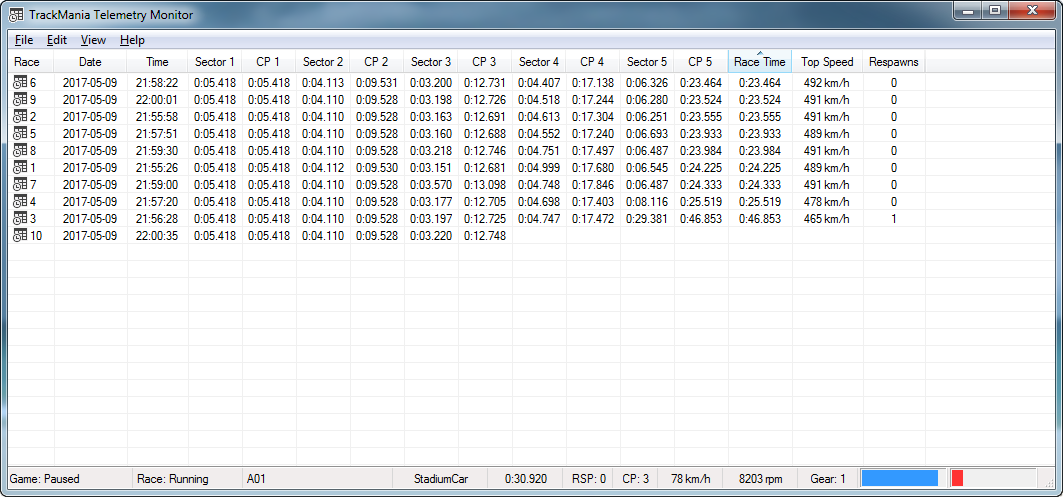The width and height of the screenshot is (1063, 497).
Task: Select race time 0:23.464 in Race Time column
Action: (760, 83)
